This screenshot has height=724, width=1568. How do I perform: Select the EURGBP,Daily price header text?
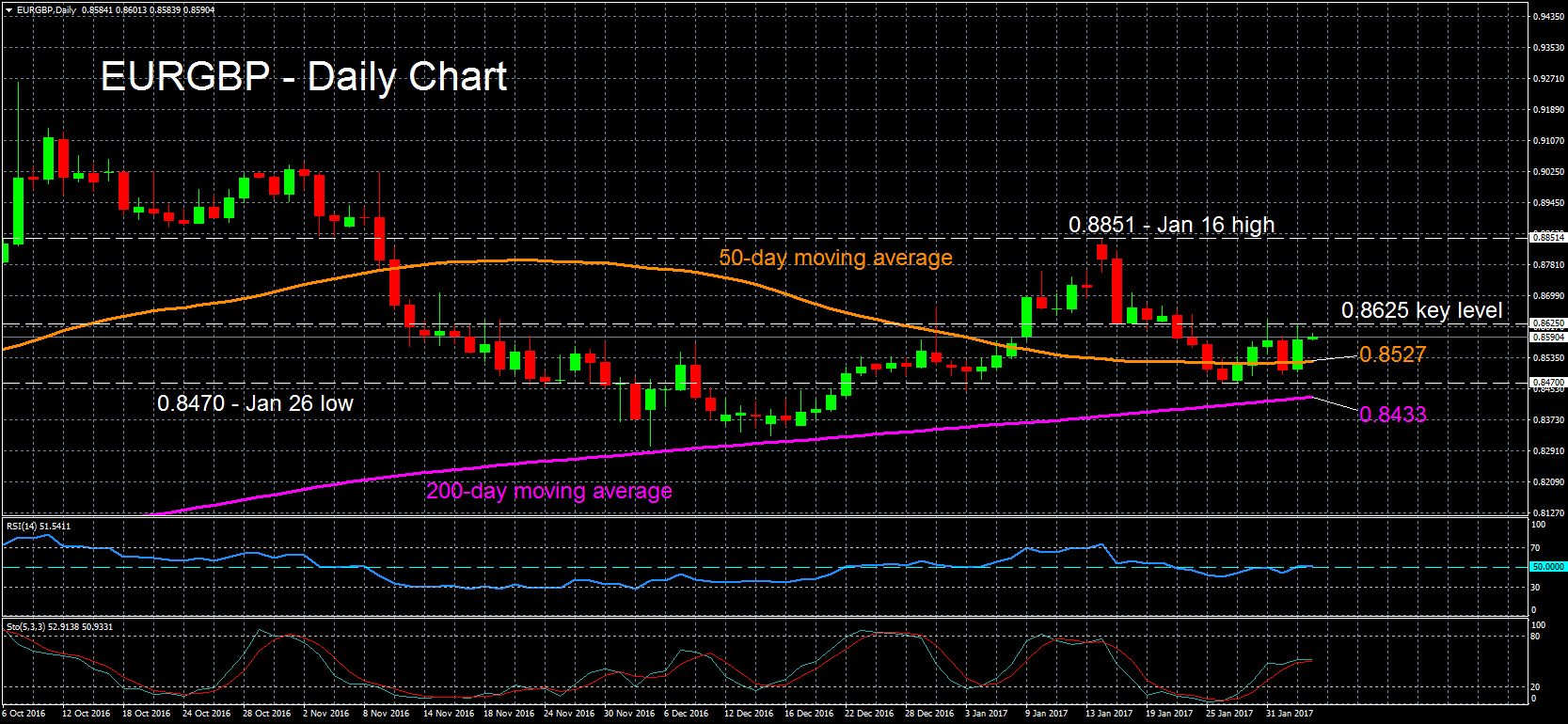(116, 10)
